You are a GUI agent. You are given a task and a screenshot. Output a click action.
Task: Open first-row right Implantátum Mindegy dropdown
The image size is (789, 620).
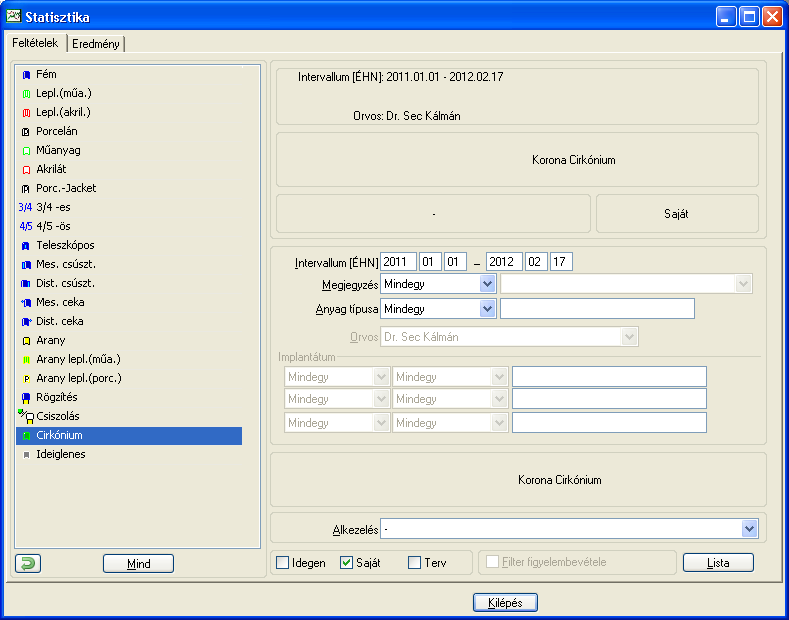click(x=499, y=377)
